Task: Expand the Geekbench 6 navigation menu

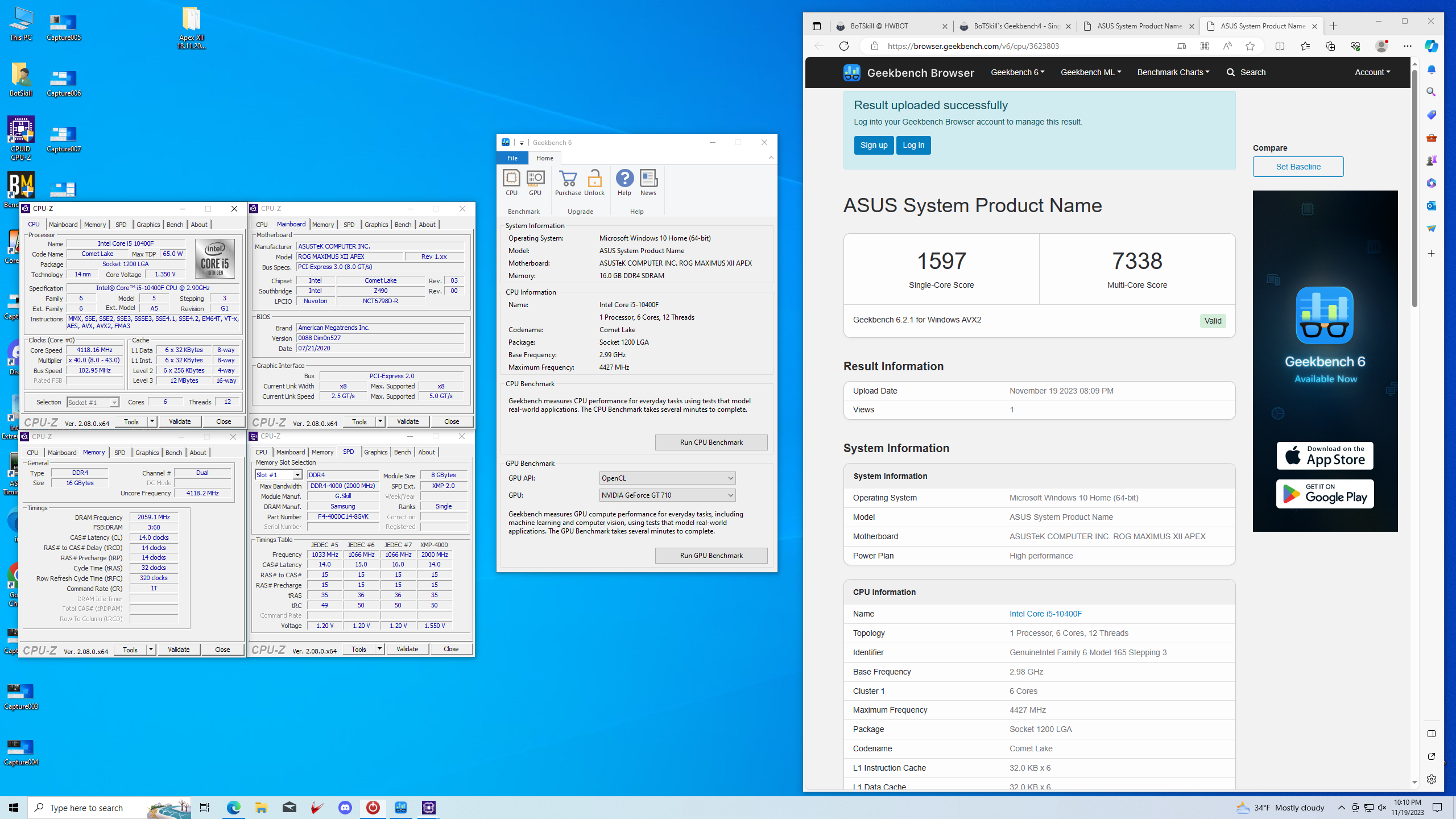Action: pyautogui.click(x=1017, y=72)
